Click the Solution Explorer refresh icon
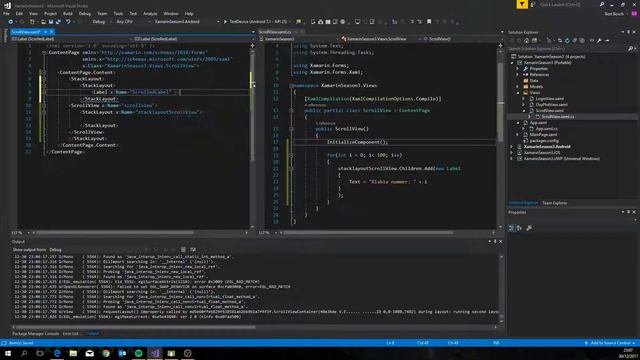Viewport: 640px width, 360px height. [567, 40]
